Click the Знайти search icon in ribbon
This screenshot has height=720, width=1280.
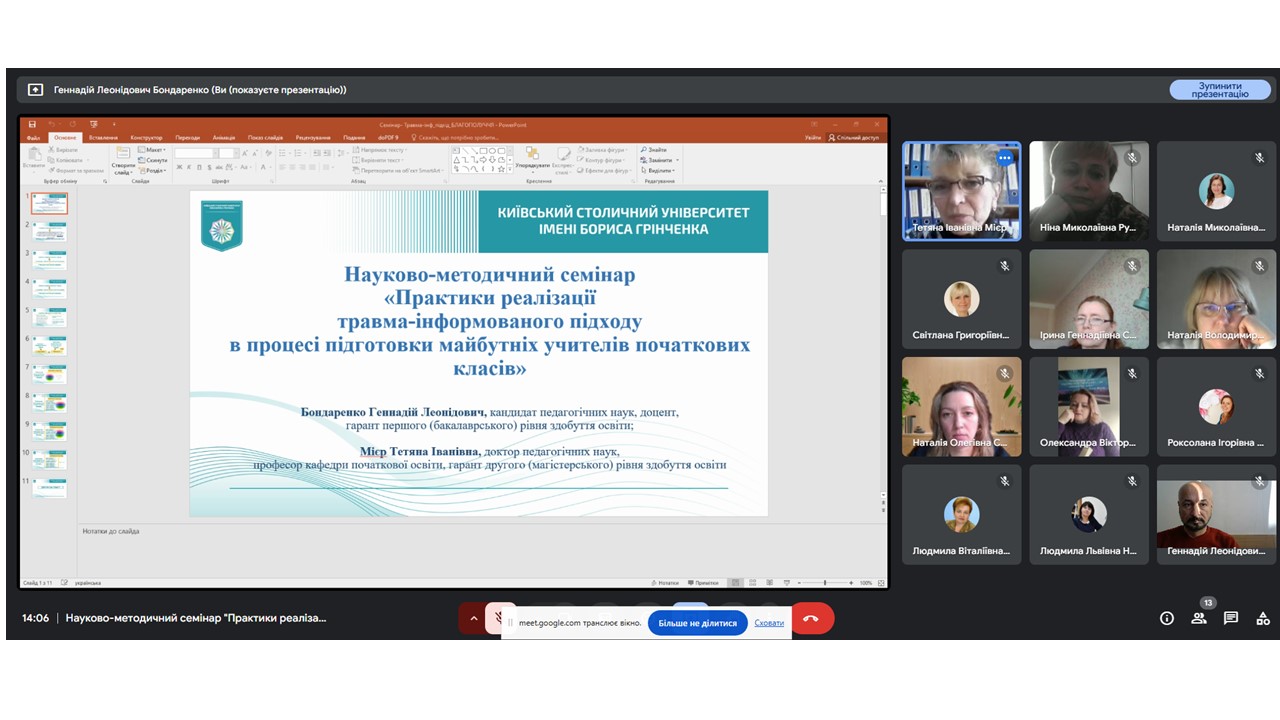(x=654, y=150)
